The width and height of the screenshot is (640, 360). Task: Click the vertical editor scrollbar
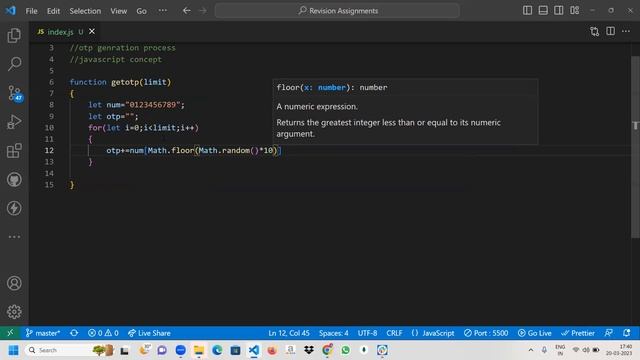pos(635,147)
